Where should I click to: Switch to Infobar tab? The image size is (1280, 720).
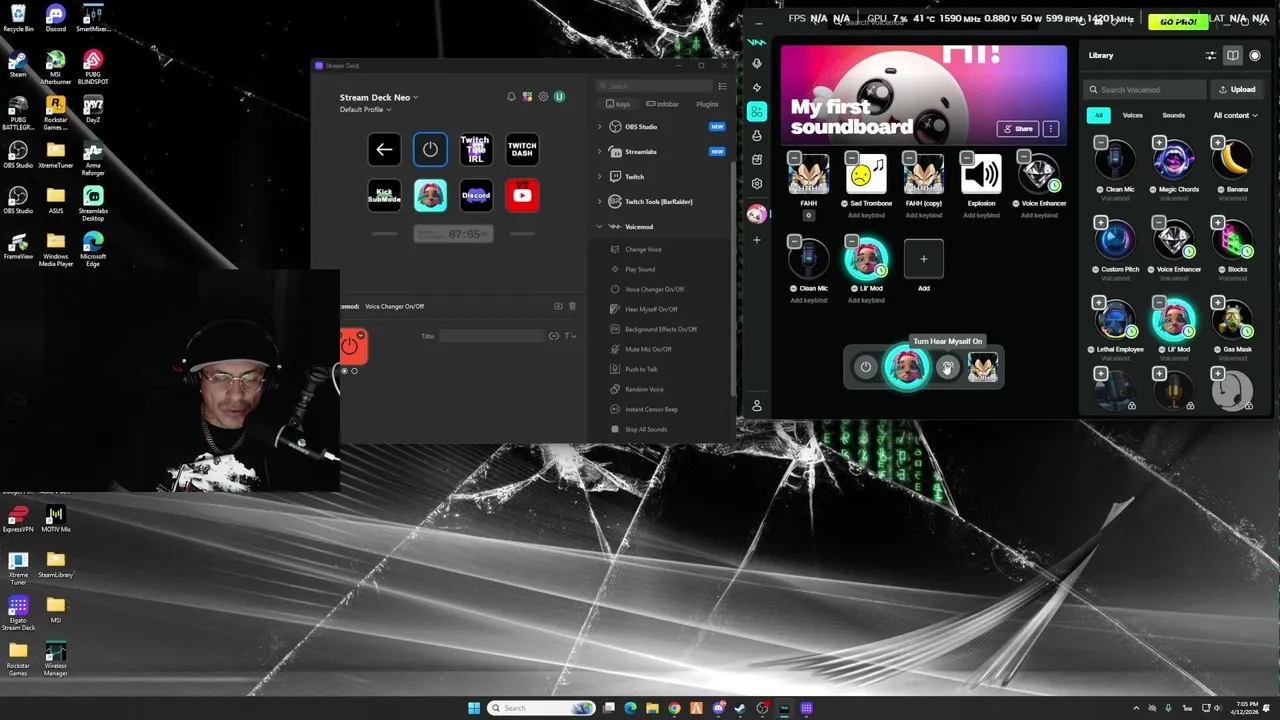pyautogui.click(x=663, y=104)
